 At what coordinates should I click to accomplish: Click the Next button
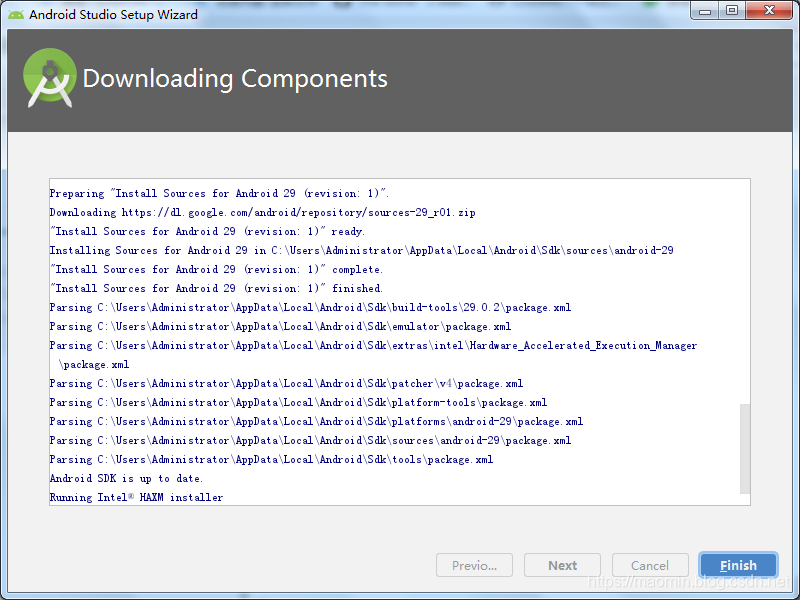click(x=562, y=565)
